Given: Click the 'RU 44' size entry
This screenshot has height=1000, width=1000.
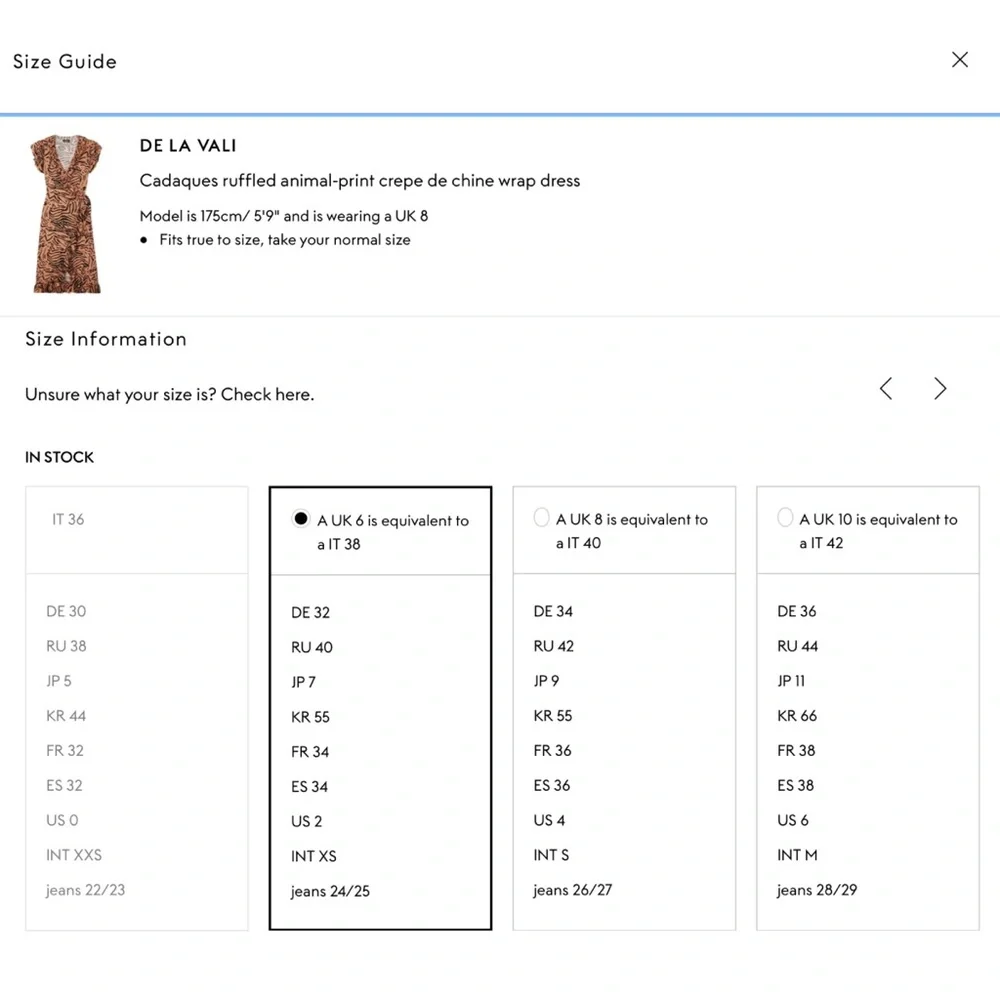Looking at the screenshot, I should [797, 646].
